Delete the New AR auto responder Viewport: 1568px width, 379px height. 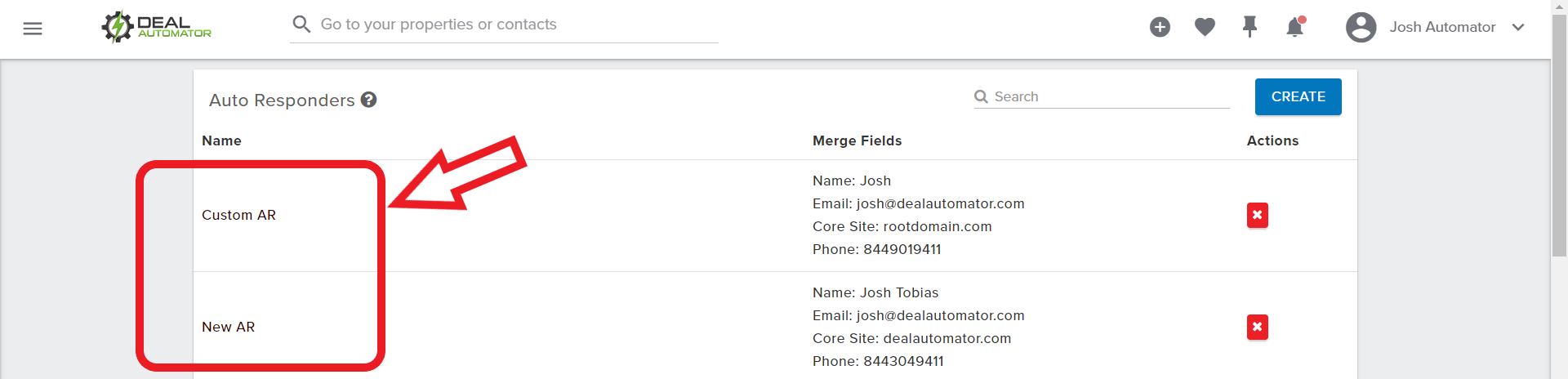click(1258, 328)
